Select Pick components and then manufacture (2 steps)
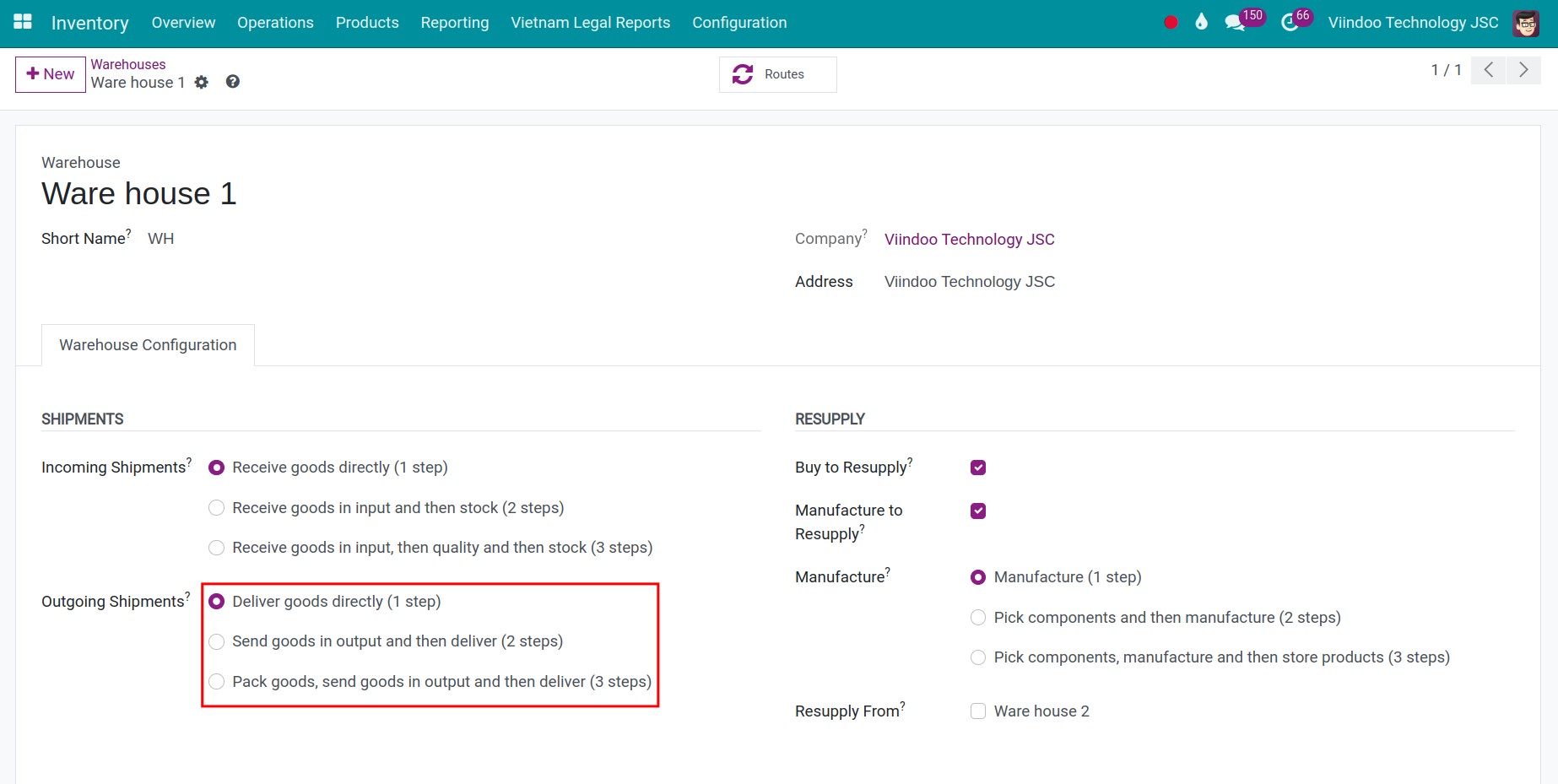 pyautogui.click(x=978, y=618)
